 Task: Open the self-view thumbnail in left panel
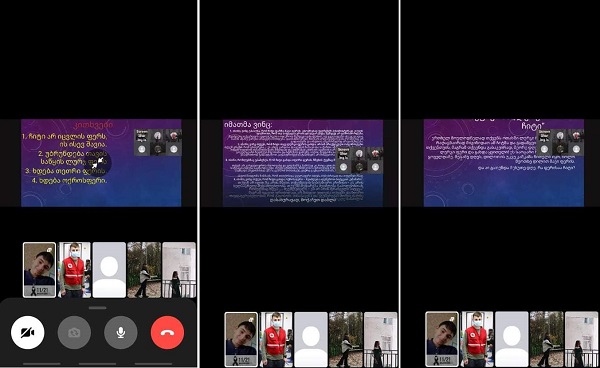(39, 270)
